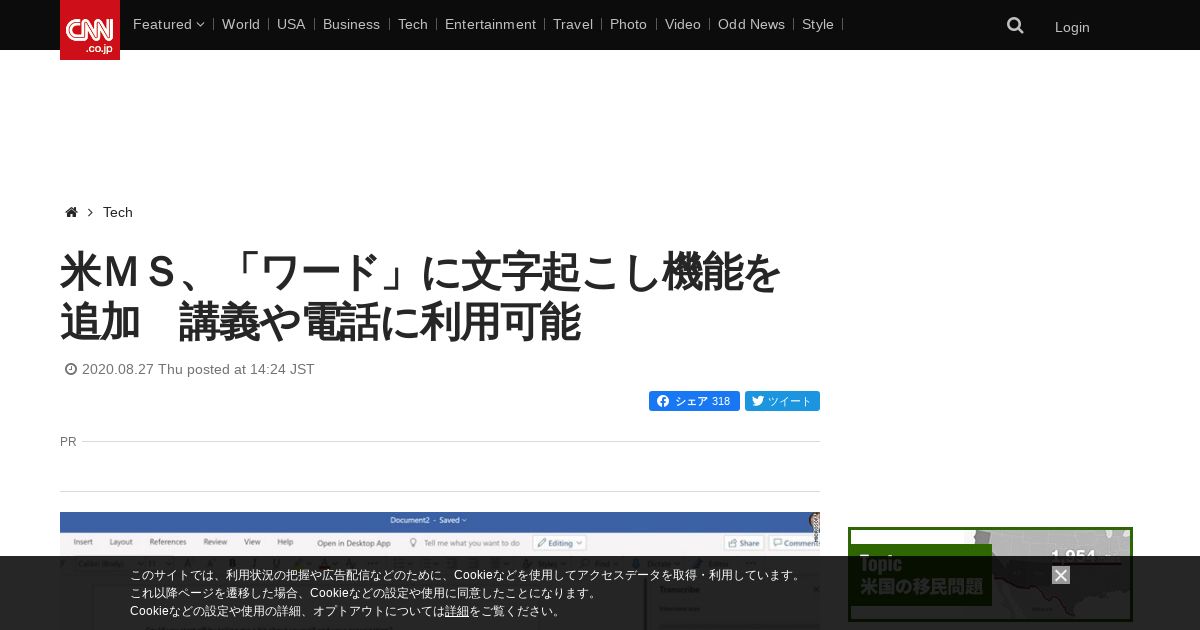Open the Photo section
1200x630 pixels.
tap(628, 24)
